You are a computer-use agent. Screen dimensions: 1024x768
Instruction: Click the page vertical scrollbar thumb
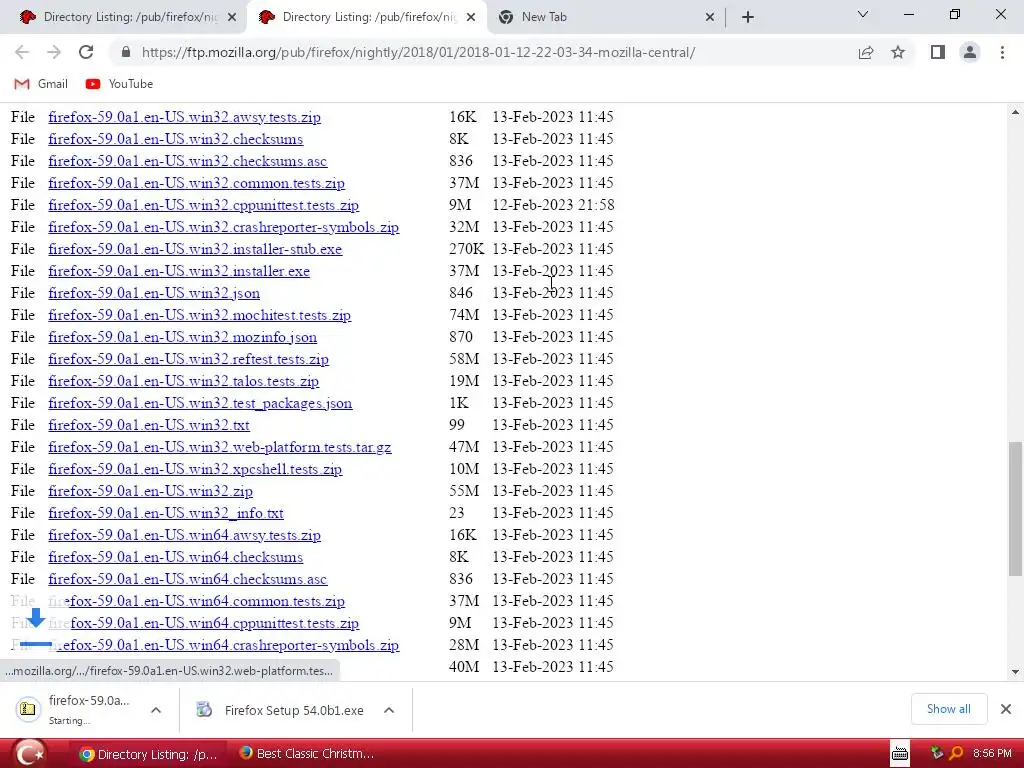click(x=1015, y=509)
